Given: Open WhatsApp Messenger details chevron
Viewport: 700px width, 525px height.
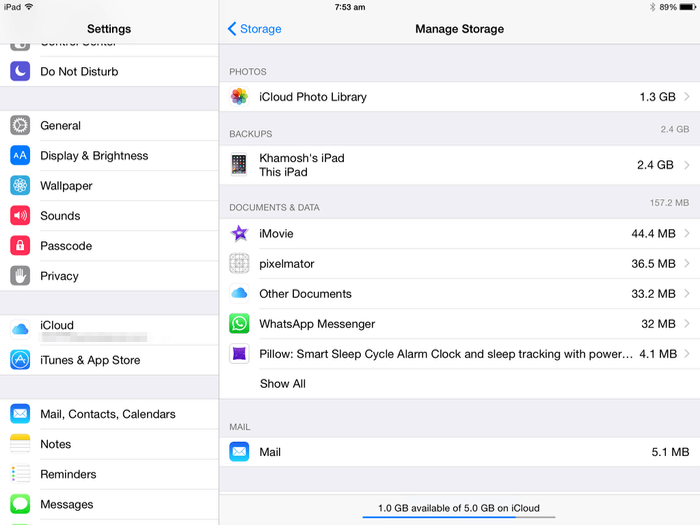Looking at the screenshot, I should click(x=687, y=323).
